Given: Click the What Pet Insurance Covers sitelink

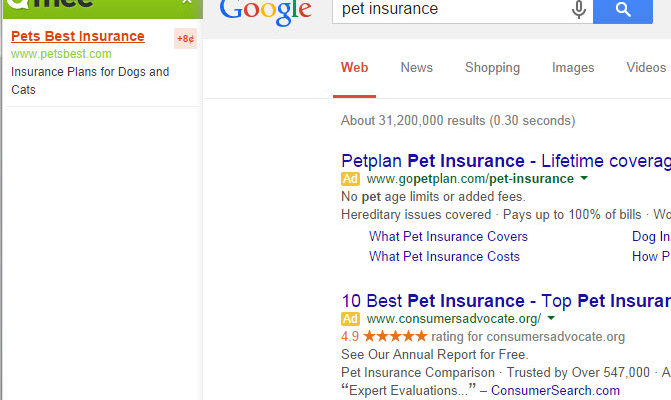Looking at the screenshot, I should [x=448, y=236].
